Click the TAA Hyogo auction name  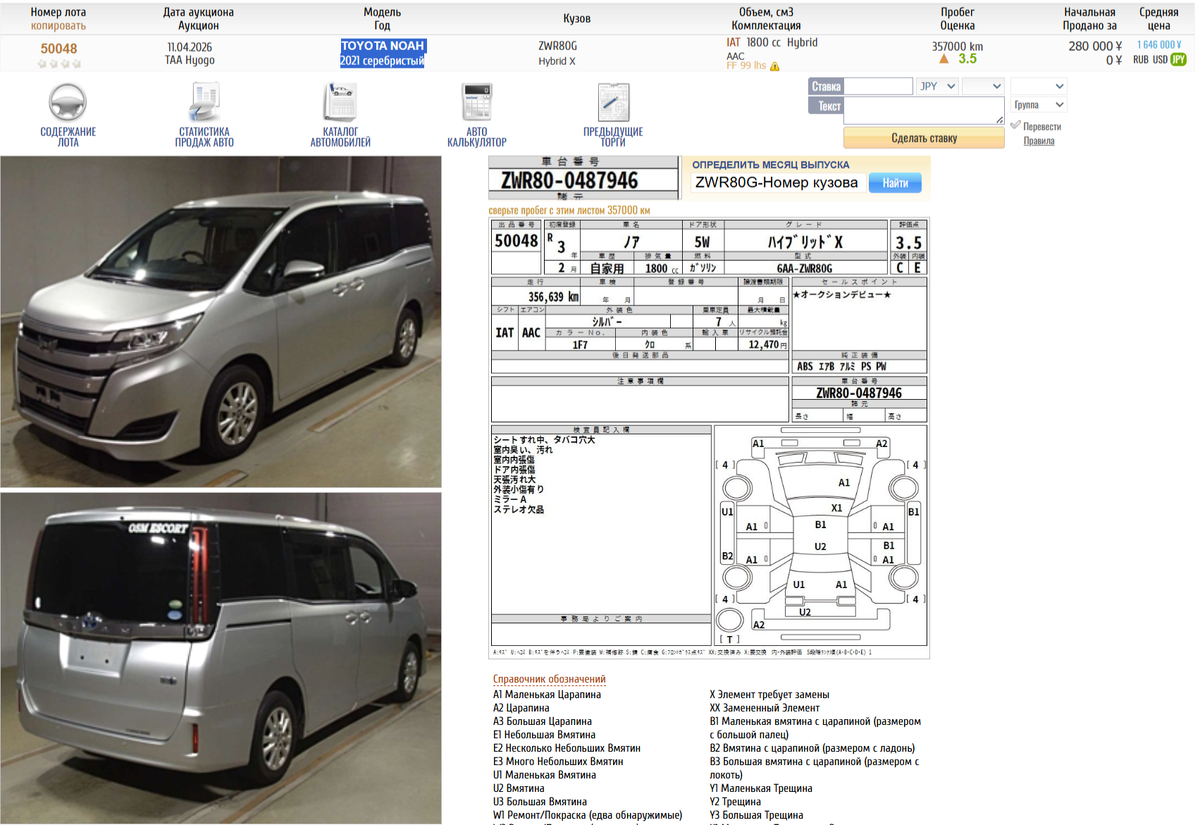pos(190,60)
